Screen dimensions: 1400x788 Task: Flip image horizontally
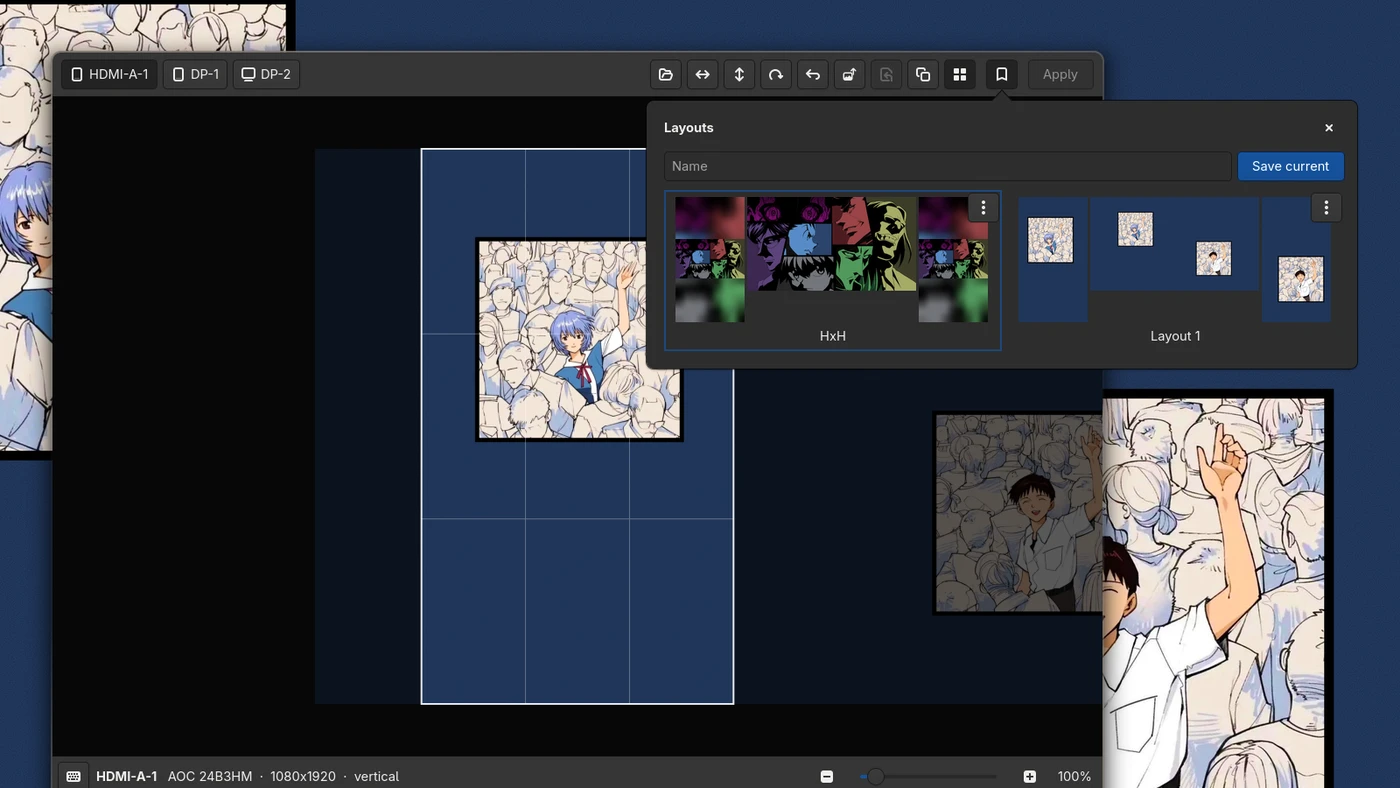pyautogui.click(x=703, y=74)
